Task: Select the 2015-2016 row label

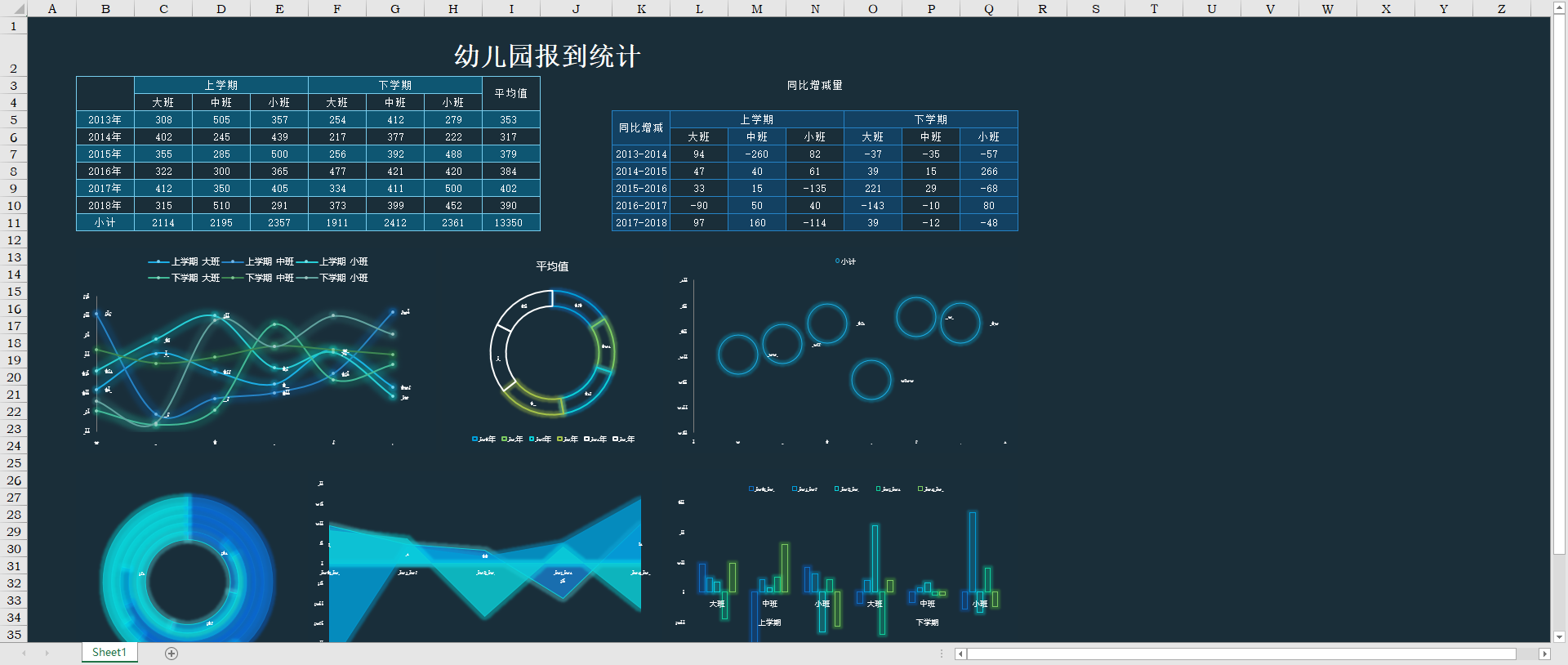Action: (x=641, y=189)
